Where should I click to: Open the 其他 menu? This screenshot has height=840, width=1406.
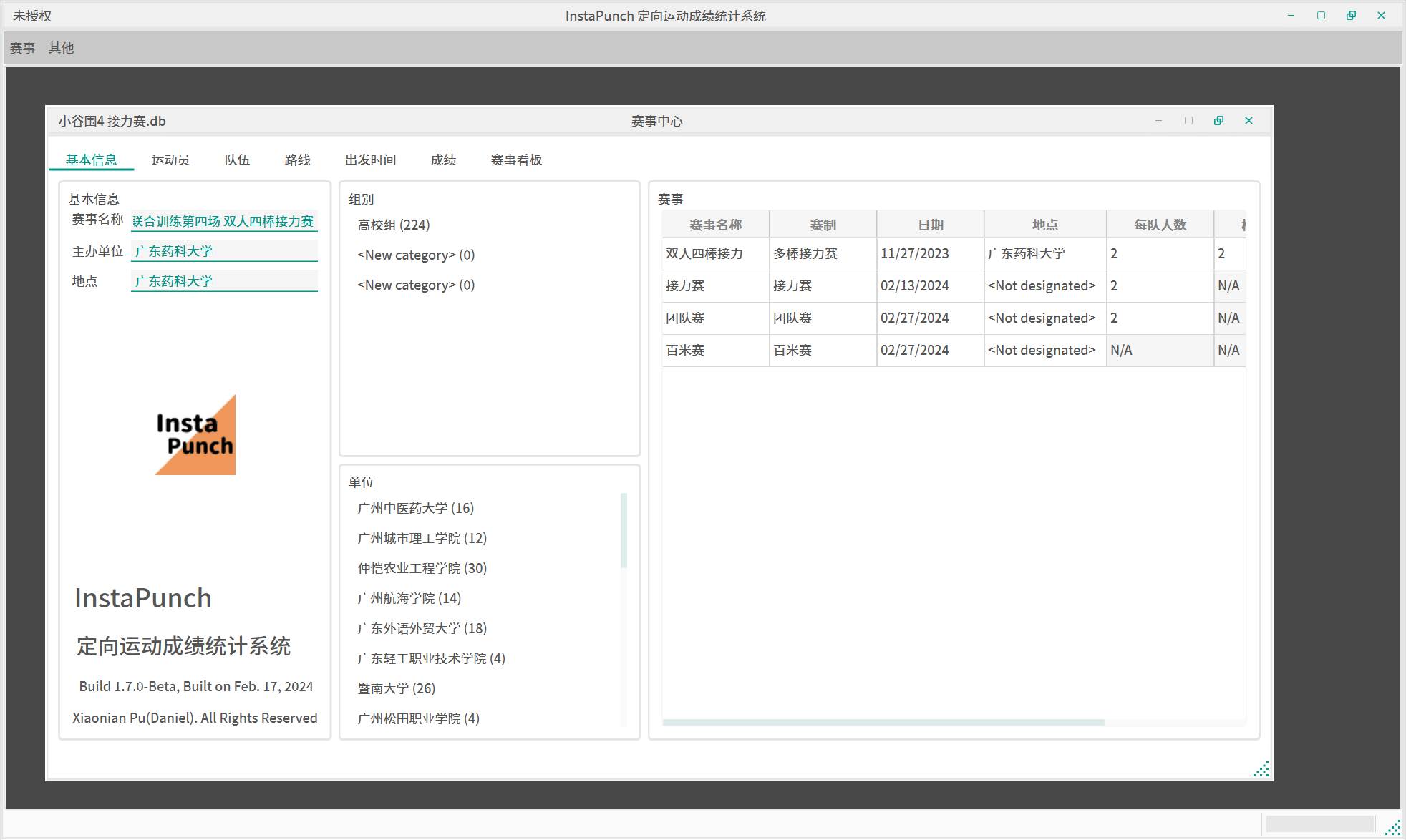[x=61, y=48]
